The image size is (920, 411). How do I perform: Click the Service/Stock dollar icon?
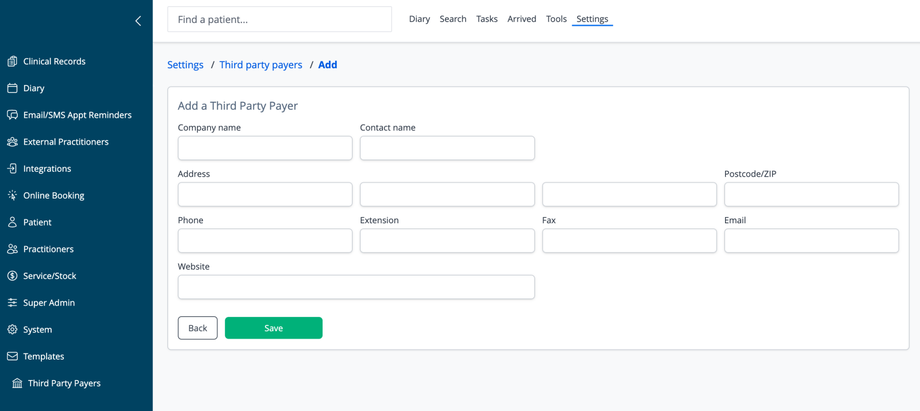tap(12, 276)
